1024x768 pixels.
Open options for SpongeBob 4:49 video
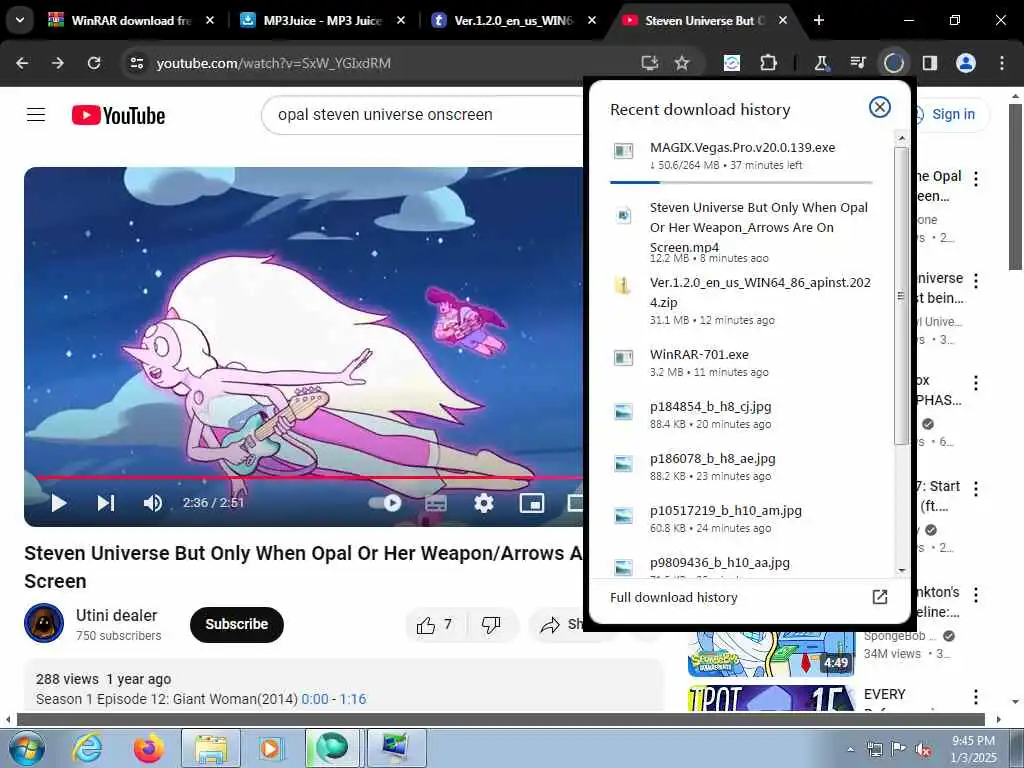(x=976, y=595)
